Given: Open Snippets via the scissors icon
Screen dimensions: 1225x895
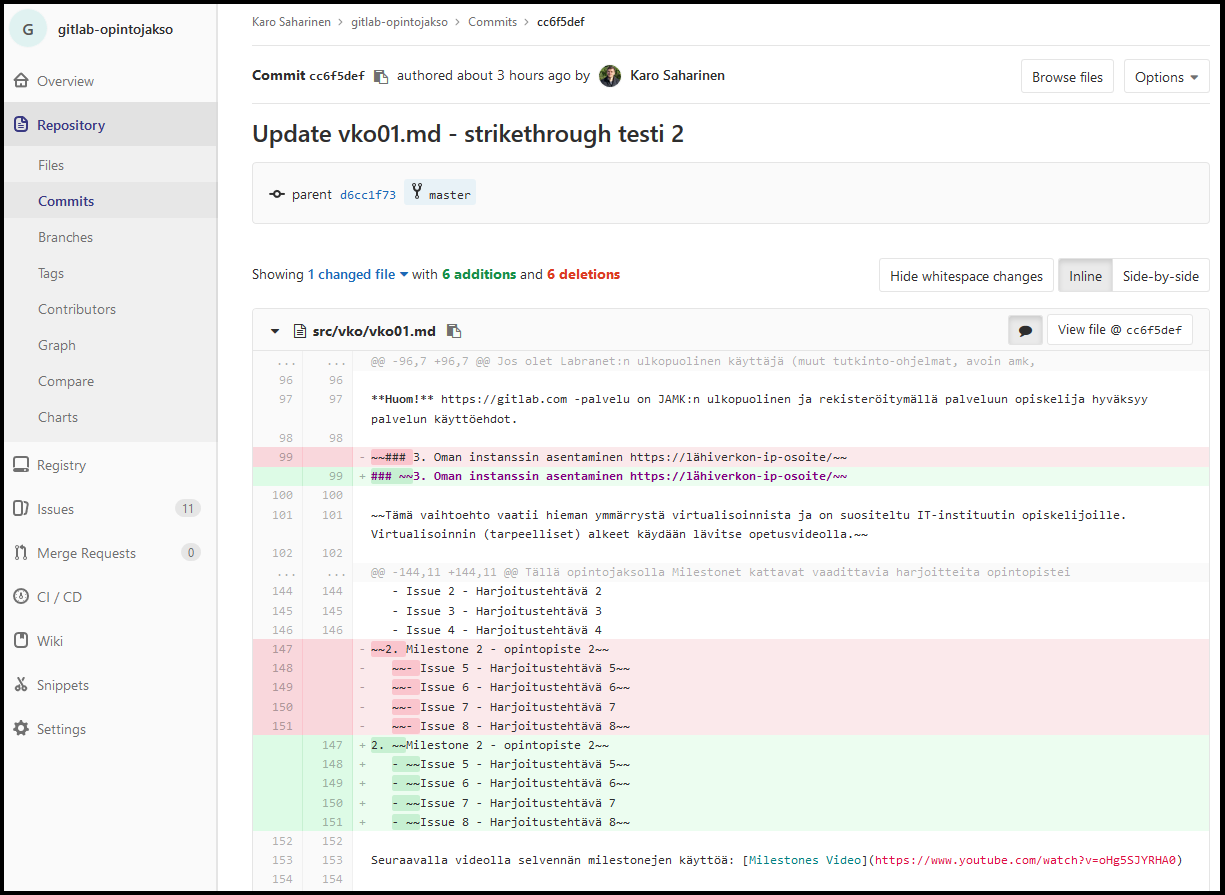Looking at the screenshot, I should point(21,685).
